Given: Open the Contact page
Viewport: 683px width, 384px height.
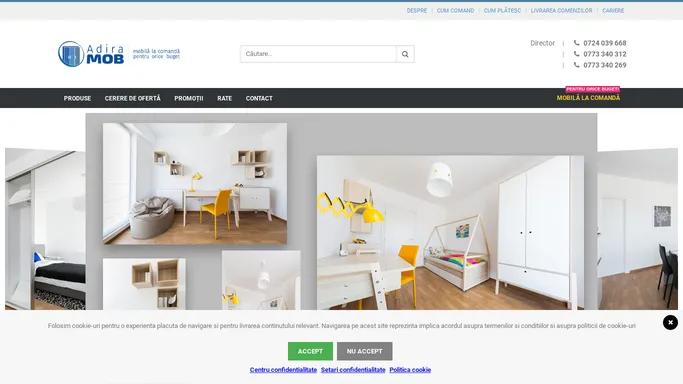Looking at the screenshot, I should pos(259,98).
